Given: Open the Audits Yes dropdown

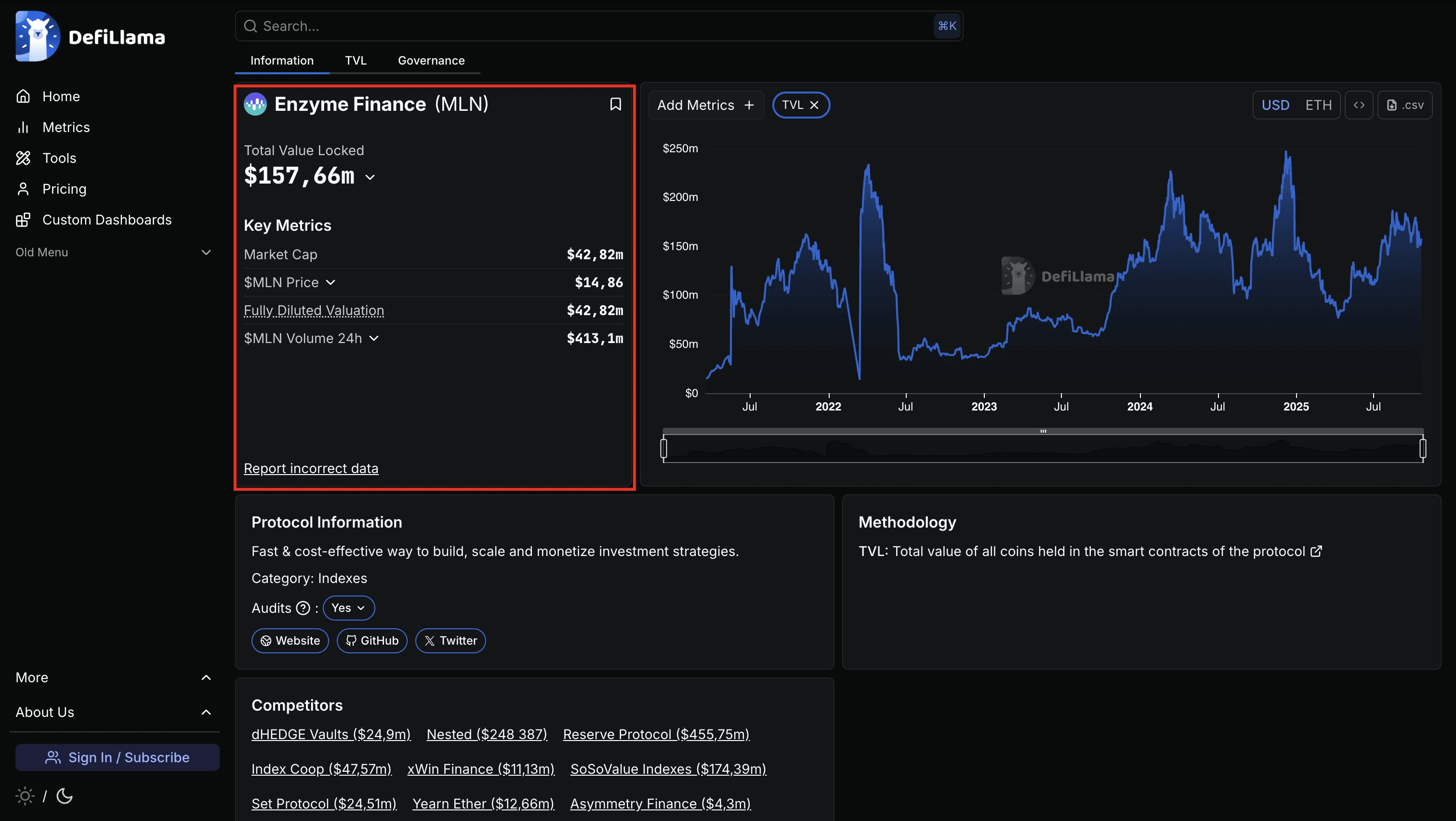Looking at the screenshot, I should point(348,608).
